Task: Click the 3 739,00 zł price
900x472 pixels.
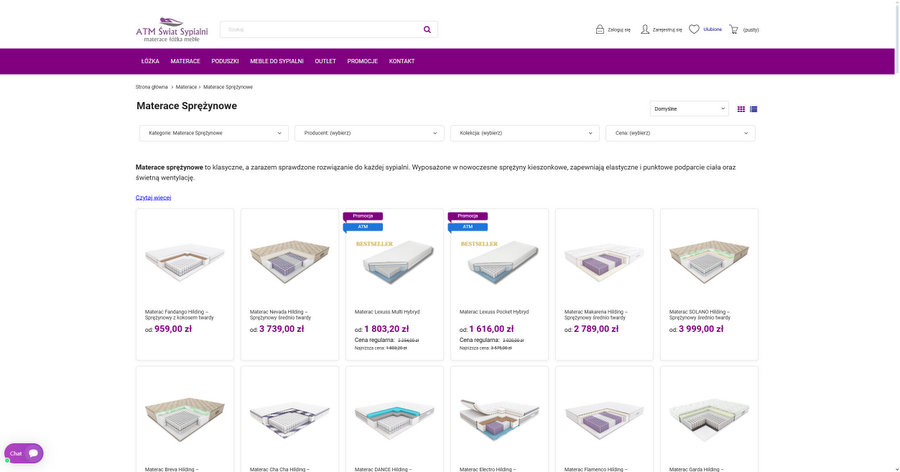Action: click(282, 329)
